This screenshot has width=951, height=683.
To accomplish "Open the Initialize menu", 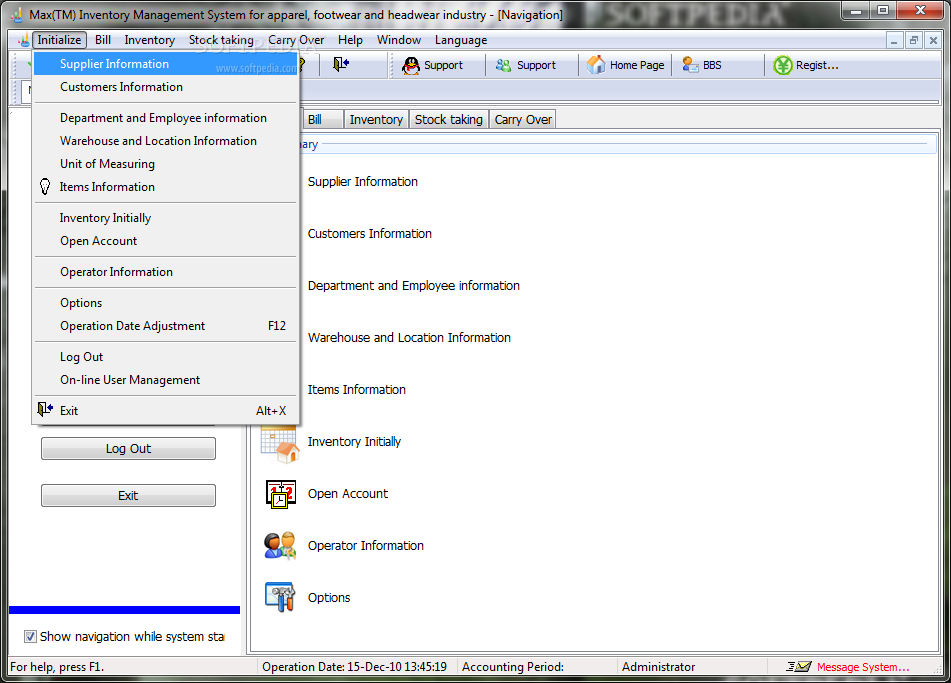I will pos(59,40).
